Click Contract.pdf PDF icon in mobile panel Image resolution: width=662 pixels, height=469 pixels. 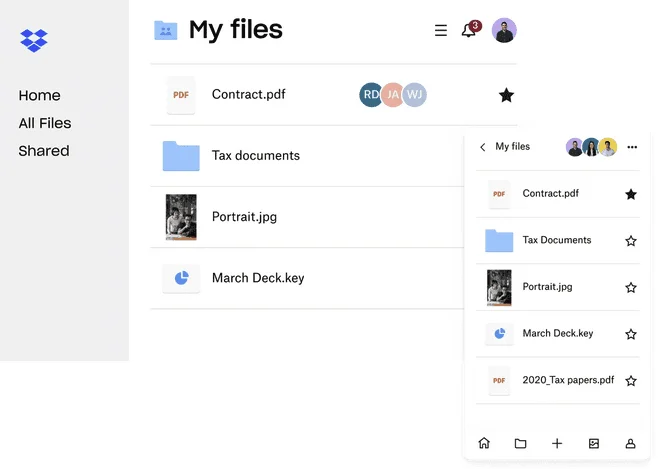coord(499,194)
